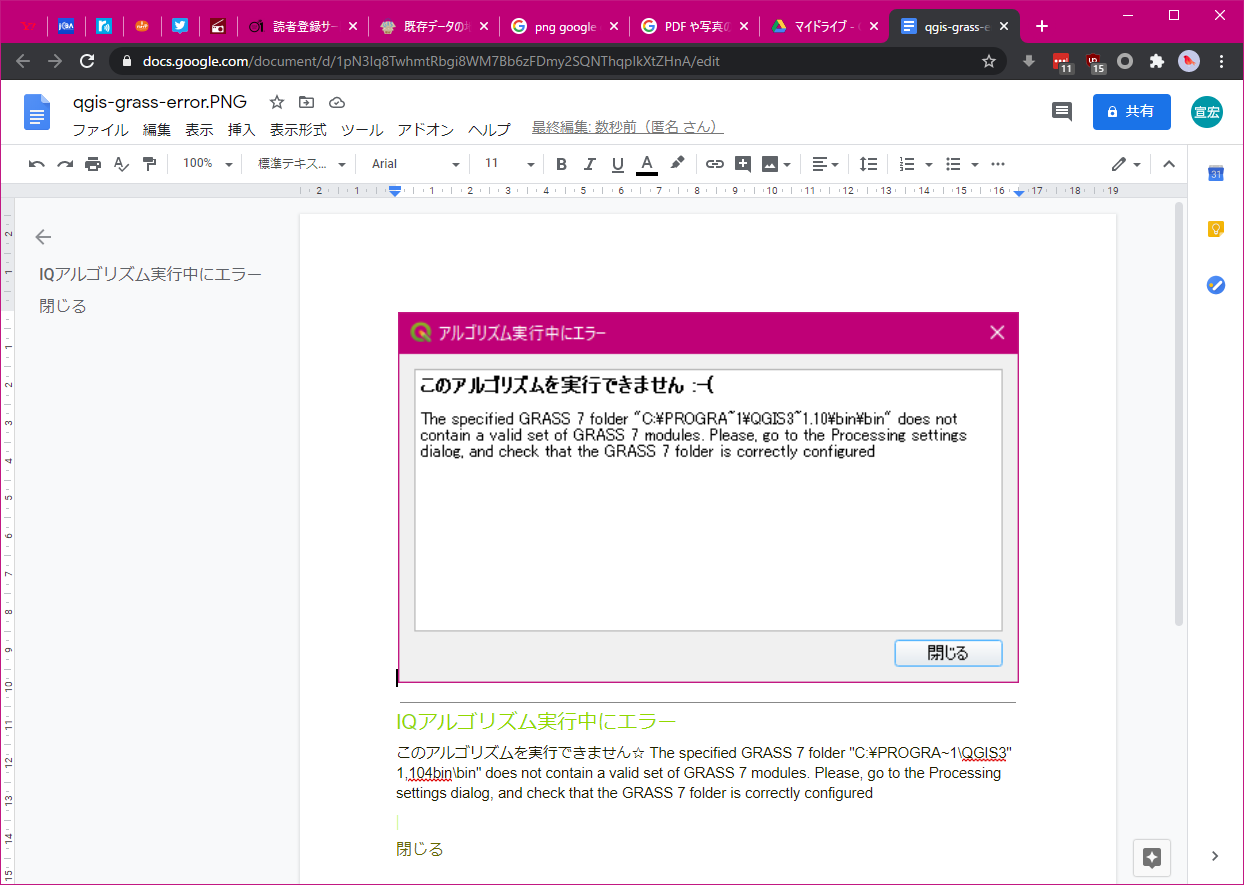This screenshot has height=885, width=1244.
Task: Click the blue 共有 share button
Action: click(1131, 112)
